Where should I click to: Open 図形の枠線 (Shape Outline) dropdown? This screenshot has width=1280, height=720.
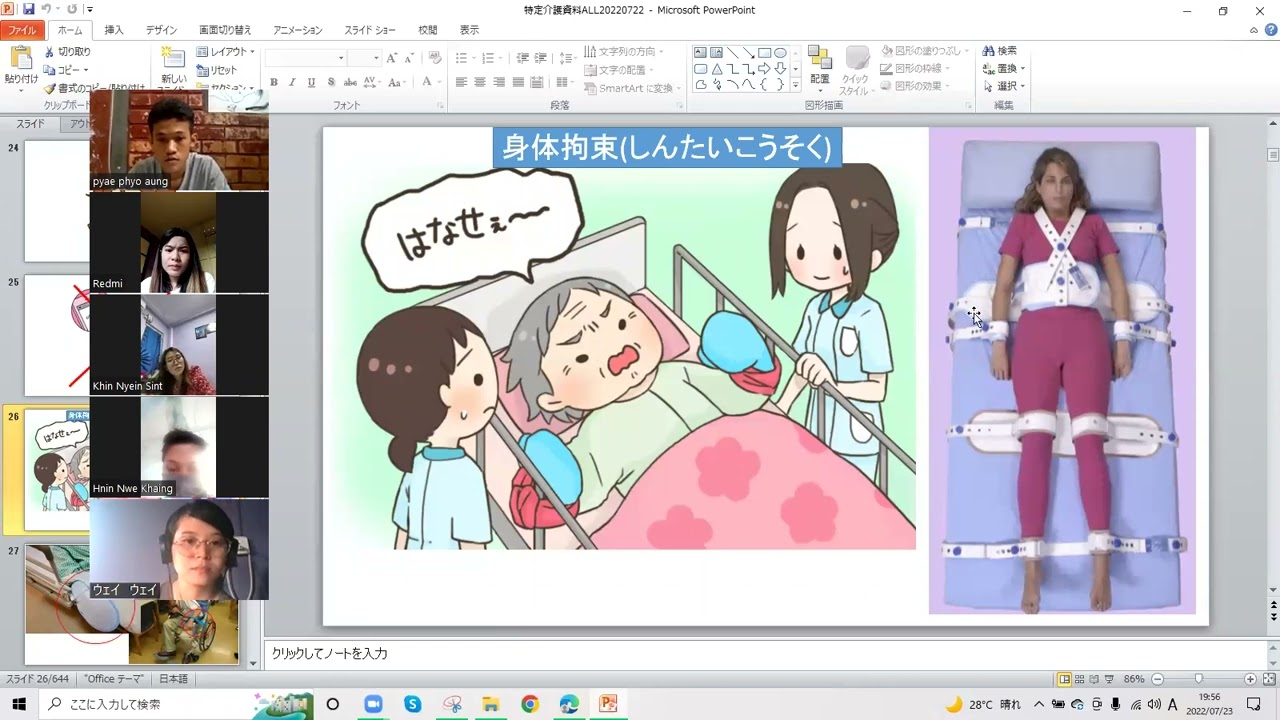[915, 69]
